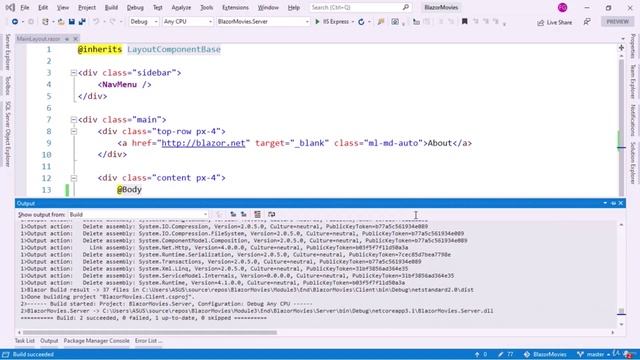This screenshot has height=360, width=640.
Task: Click the search magnifier icon
Action: 405,7
